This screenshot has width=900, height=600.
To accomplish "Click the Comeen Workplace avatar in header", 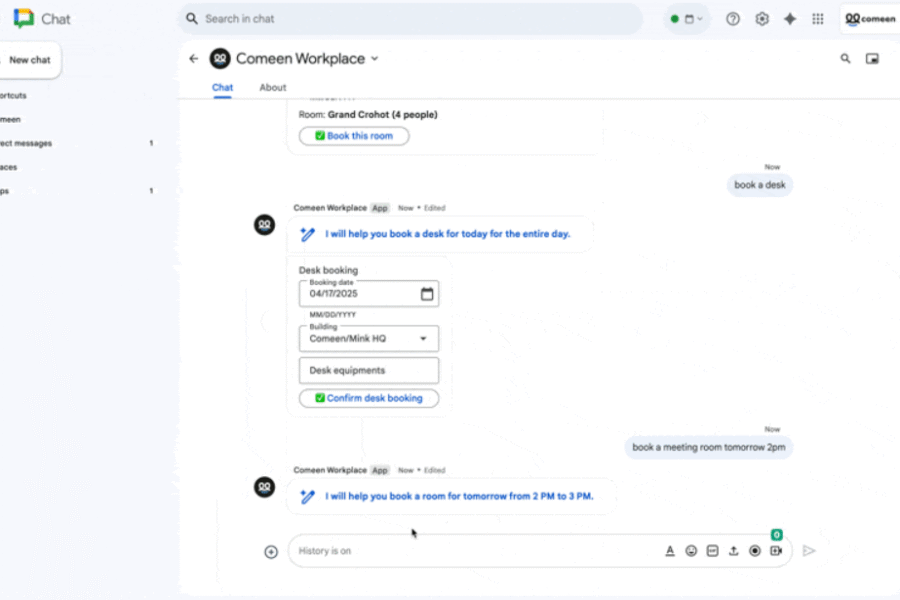I will click(x=220, y=59).
